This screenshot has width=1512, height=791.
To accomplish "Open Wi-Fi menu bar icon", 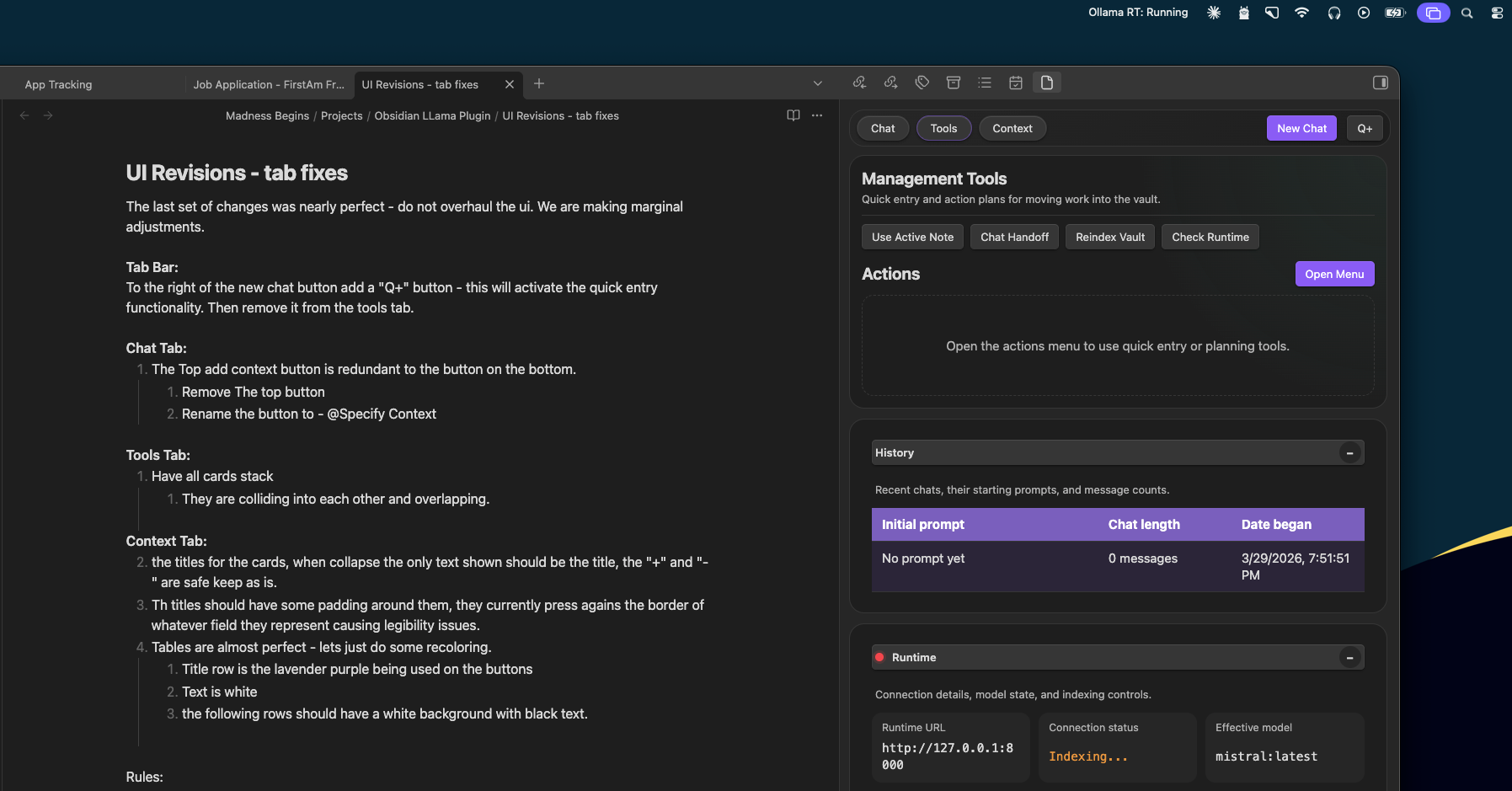I will click(1302, 13).
